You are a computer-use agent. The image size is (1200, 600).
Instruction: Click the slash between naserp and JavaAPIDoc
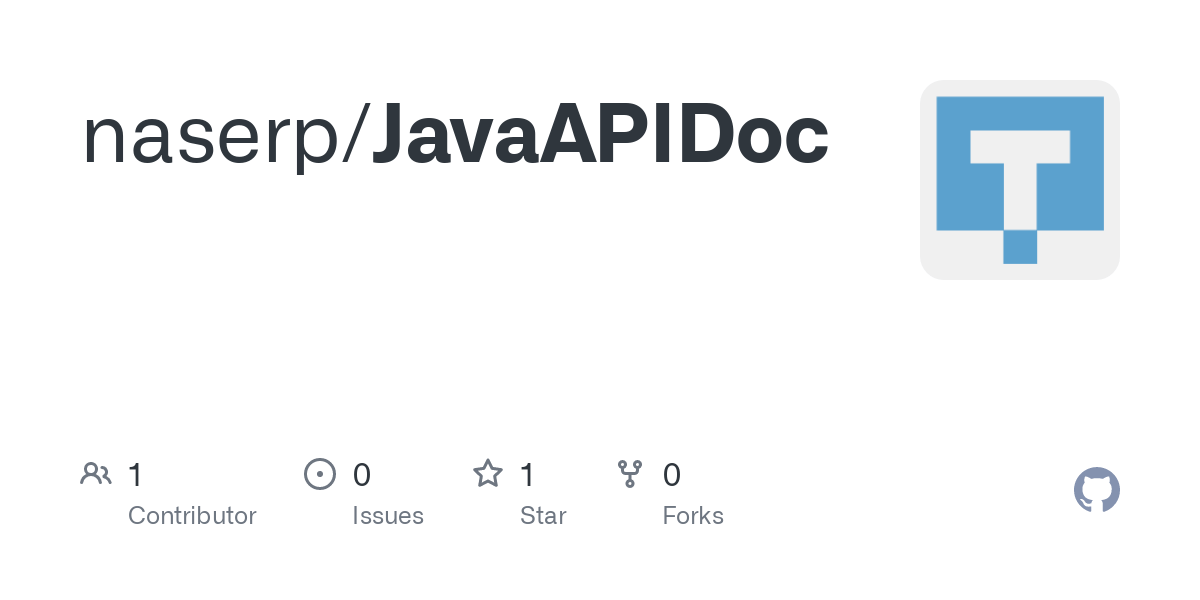(355, 135)
